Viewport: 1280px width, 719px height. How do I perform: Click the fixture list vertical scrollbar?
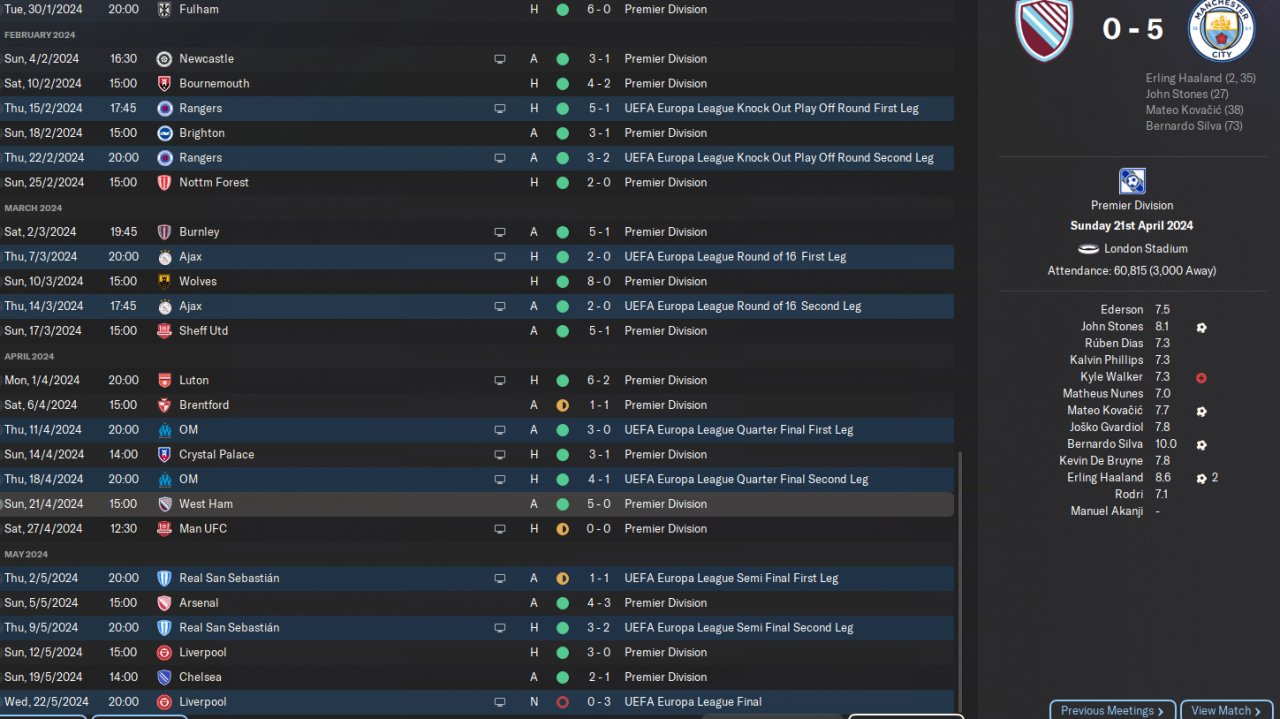coord(958,580)
